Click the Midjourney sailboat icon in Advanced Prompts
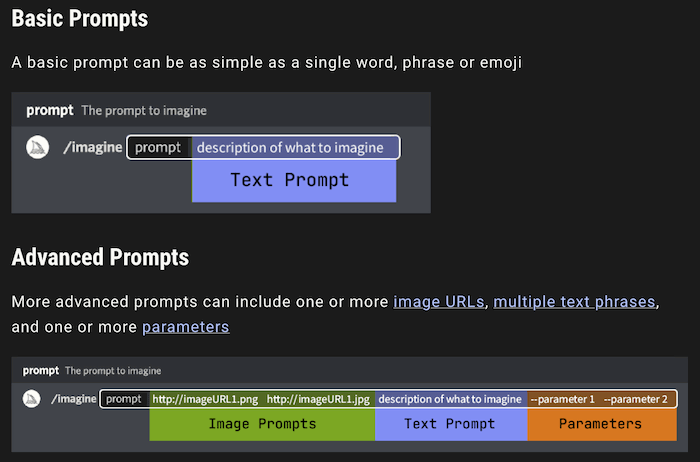Image resolution: width=700 pixels, height=462 pixels. [x=33, y=399]
